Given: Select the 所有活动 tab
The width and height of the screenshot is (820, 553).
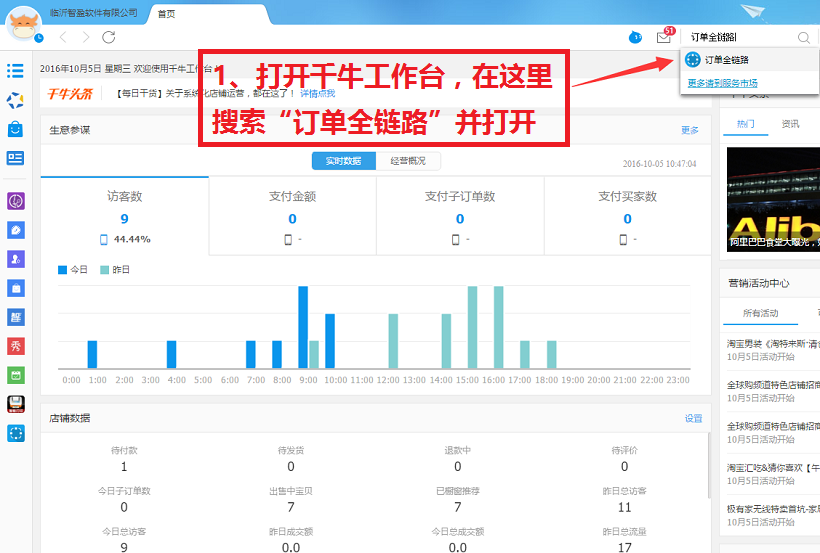Looking at the screenshot, I should click(760, 313).
